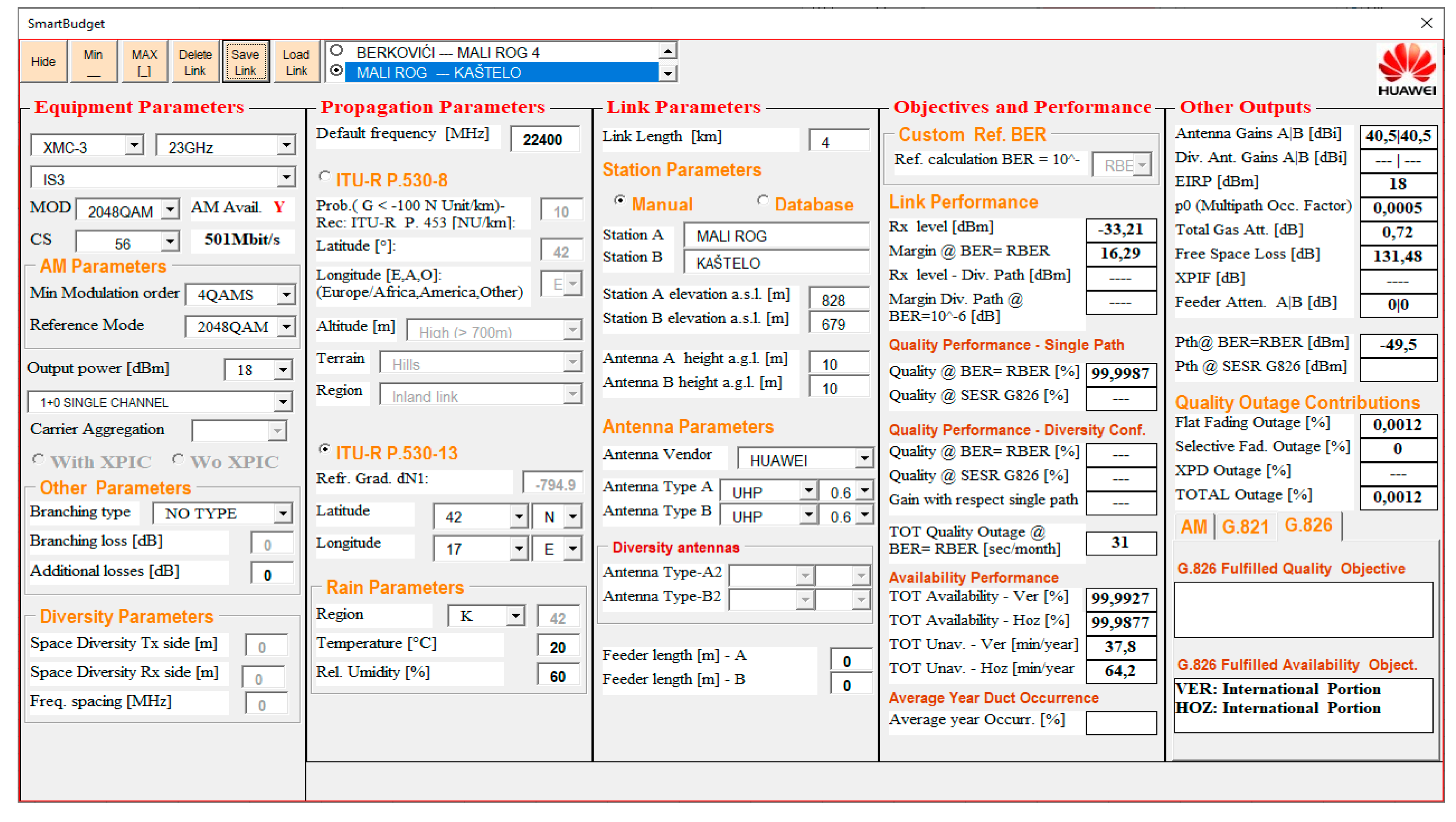
Task: Click the MAX button
Action: (144, 61)
